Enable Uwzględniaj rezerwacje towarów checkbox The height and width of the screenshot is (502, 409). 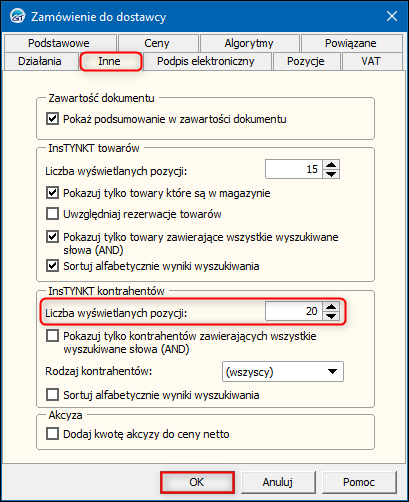pyautogui.click(x=52, y=214)
